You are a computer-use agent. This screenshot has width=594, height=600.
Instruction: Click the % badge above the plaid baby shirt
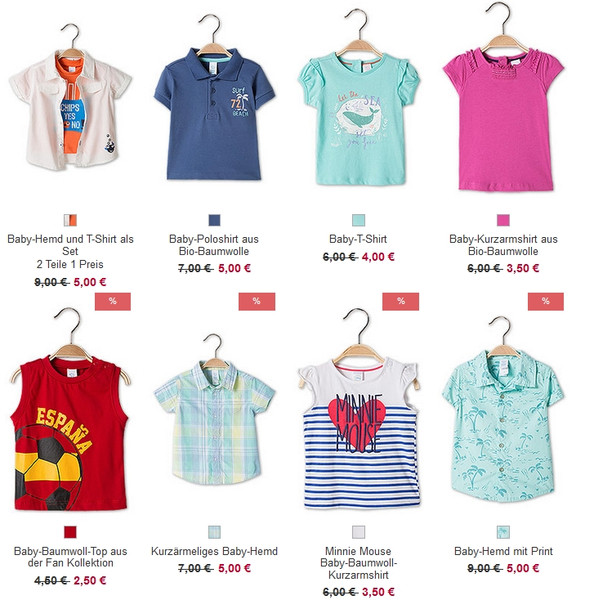pos(257,301)
